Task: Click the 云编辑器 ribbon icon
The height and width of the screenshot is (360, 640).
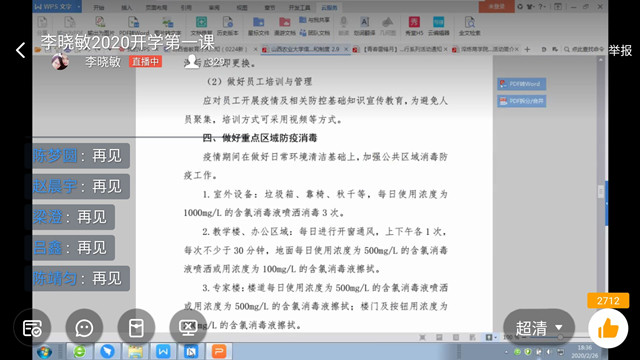Action: point(438,26)
